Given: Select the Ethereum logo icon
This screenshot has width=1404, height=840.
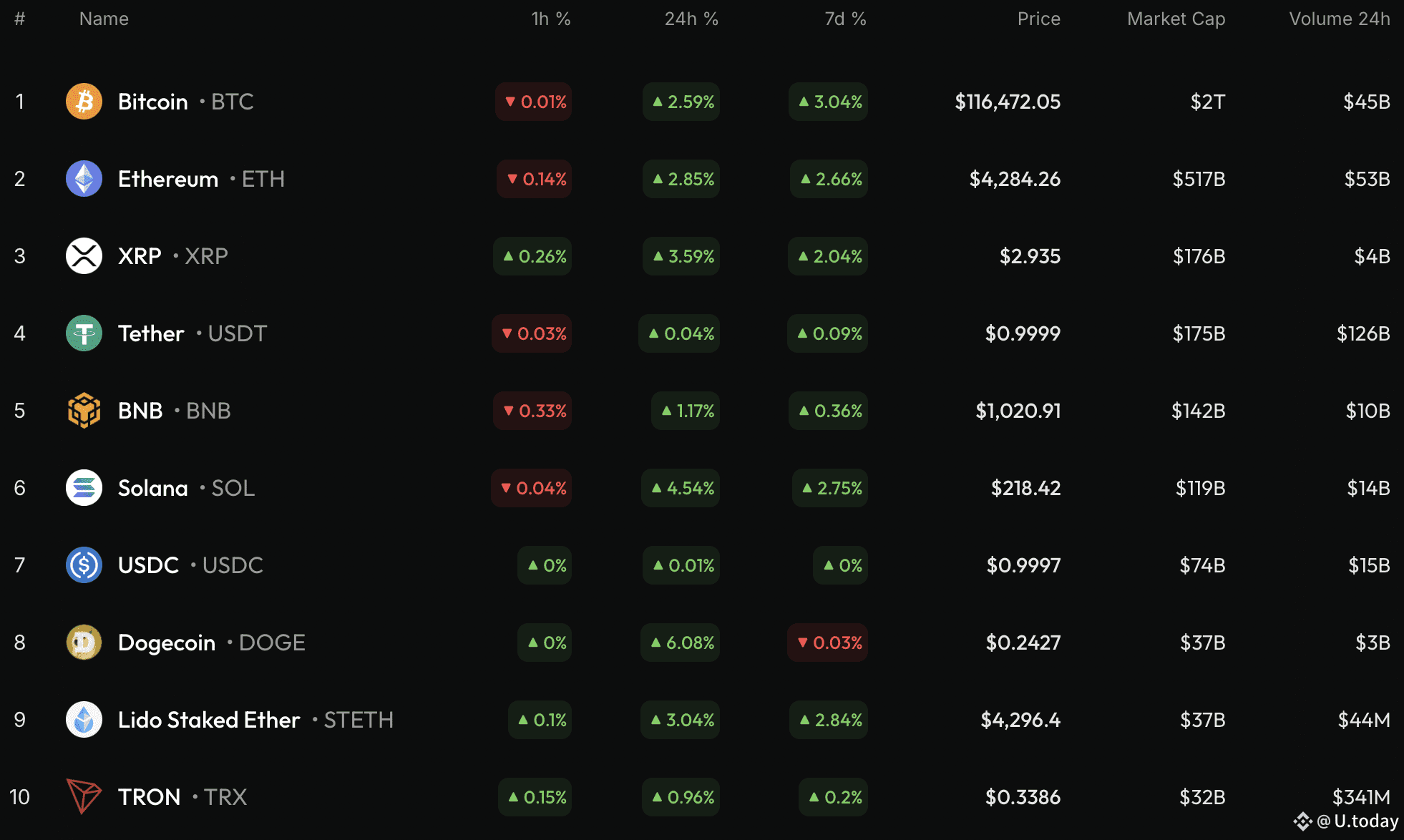Looking at the screenshot, I should click(x=84, y=179).
